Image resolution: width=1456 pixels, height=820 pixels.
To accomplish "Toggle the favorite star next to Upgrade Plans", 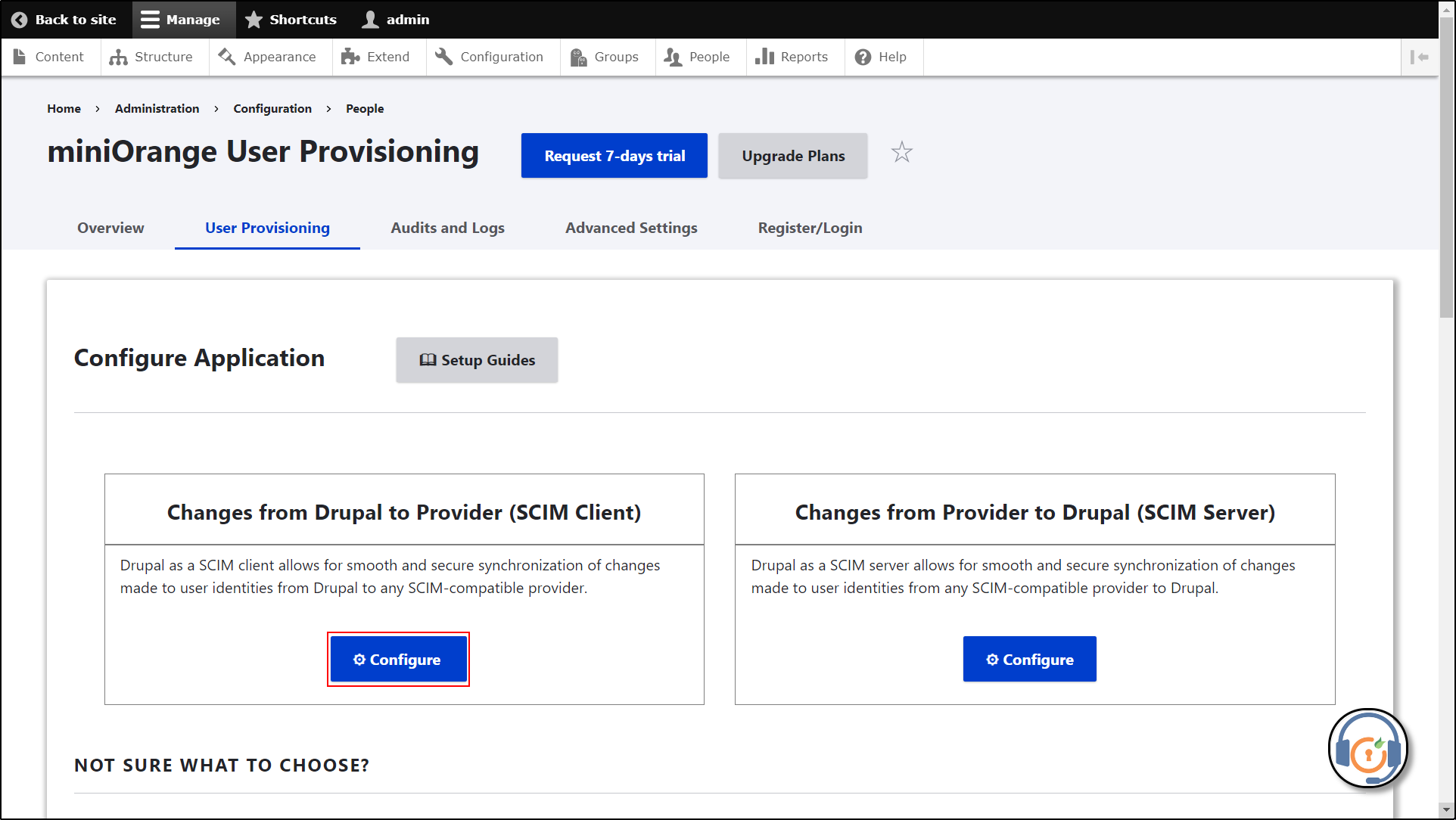I will pyautogui.click(x=901, y=152).
